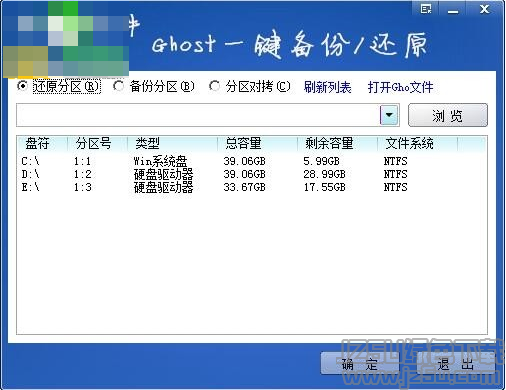Image resolution: width=506 pixels, height=390 pixels.
Task: Sort by the 分区号 column header
Action: 97,144
